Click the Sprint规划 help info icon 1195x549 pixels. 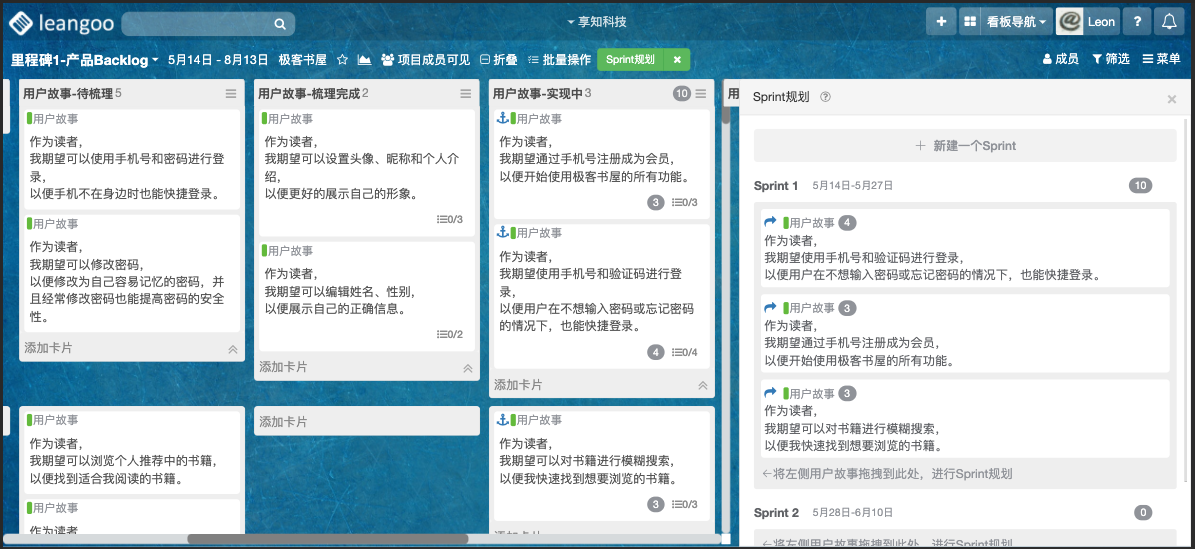point(825,97)
